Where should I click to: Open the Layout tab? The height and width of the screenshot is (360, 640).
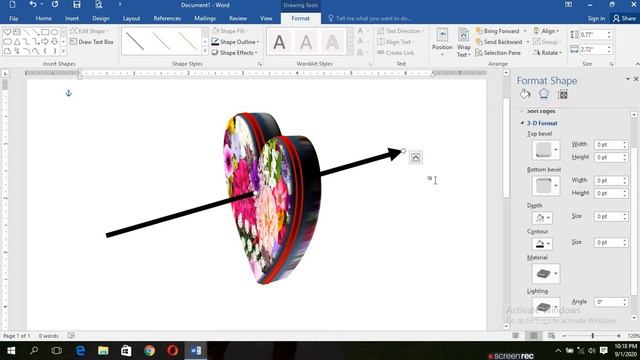tap(131, 18)
